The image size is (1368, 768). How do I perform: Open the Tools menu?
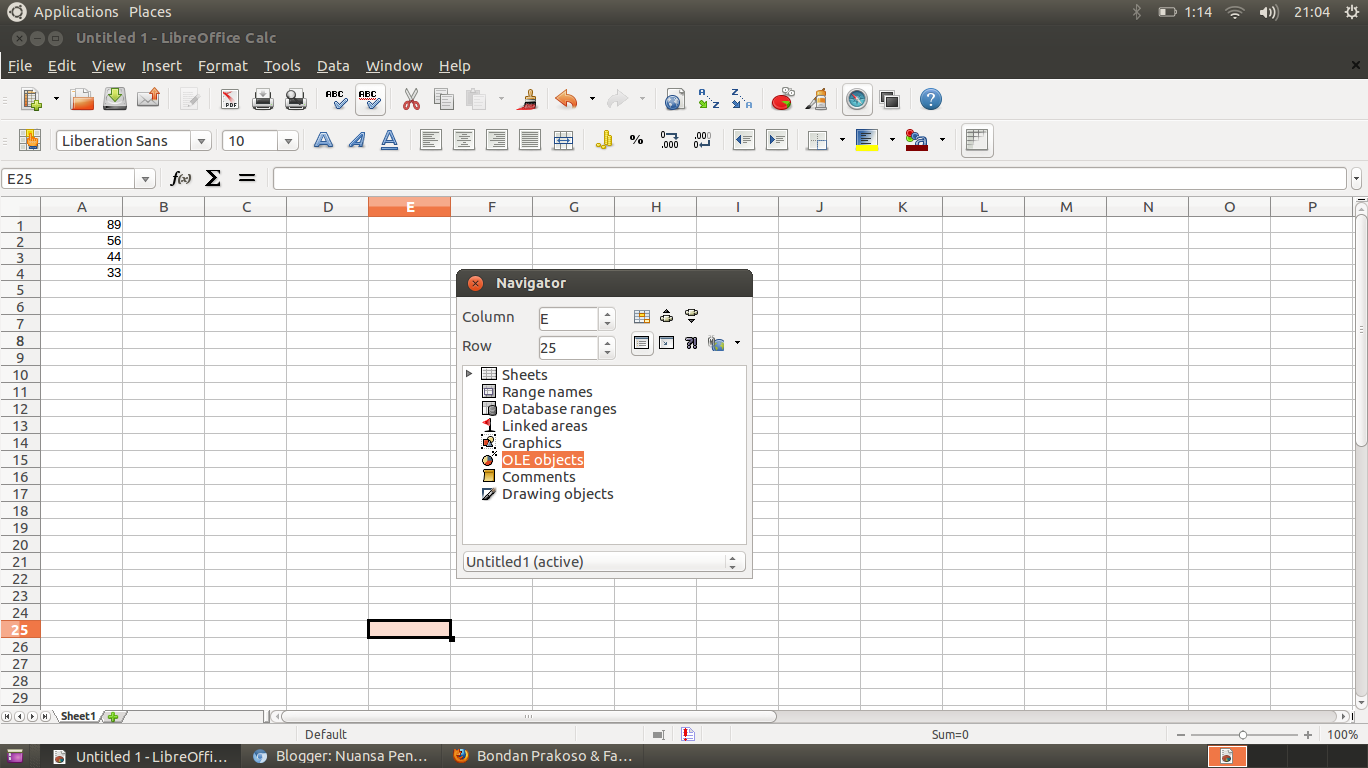[282, 66]
